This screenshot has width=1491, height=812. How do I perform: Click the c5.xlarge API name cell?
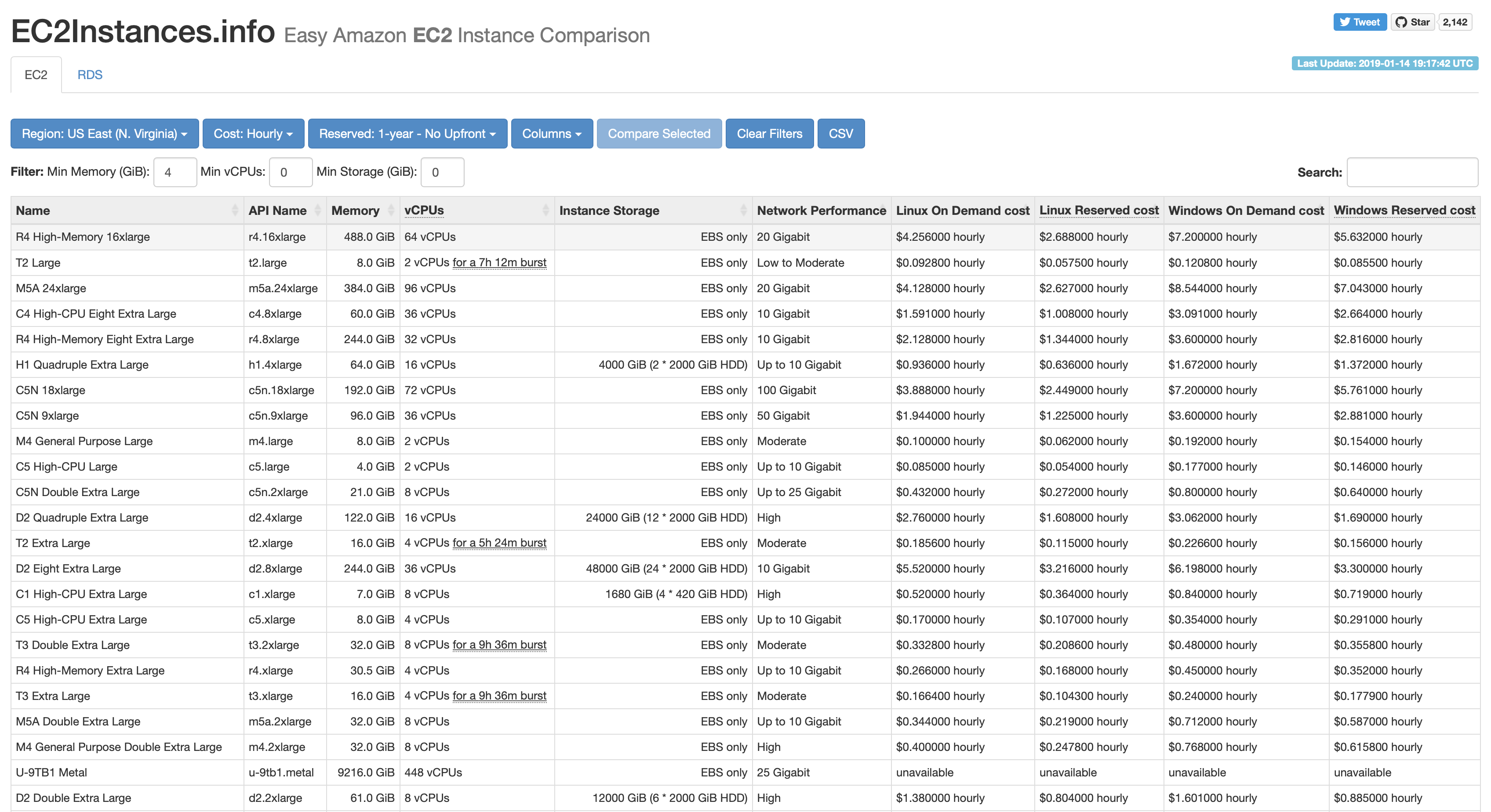285,619
